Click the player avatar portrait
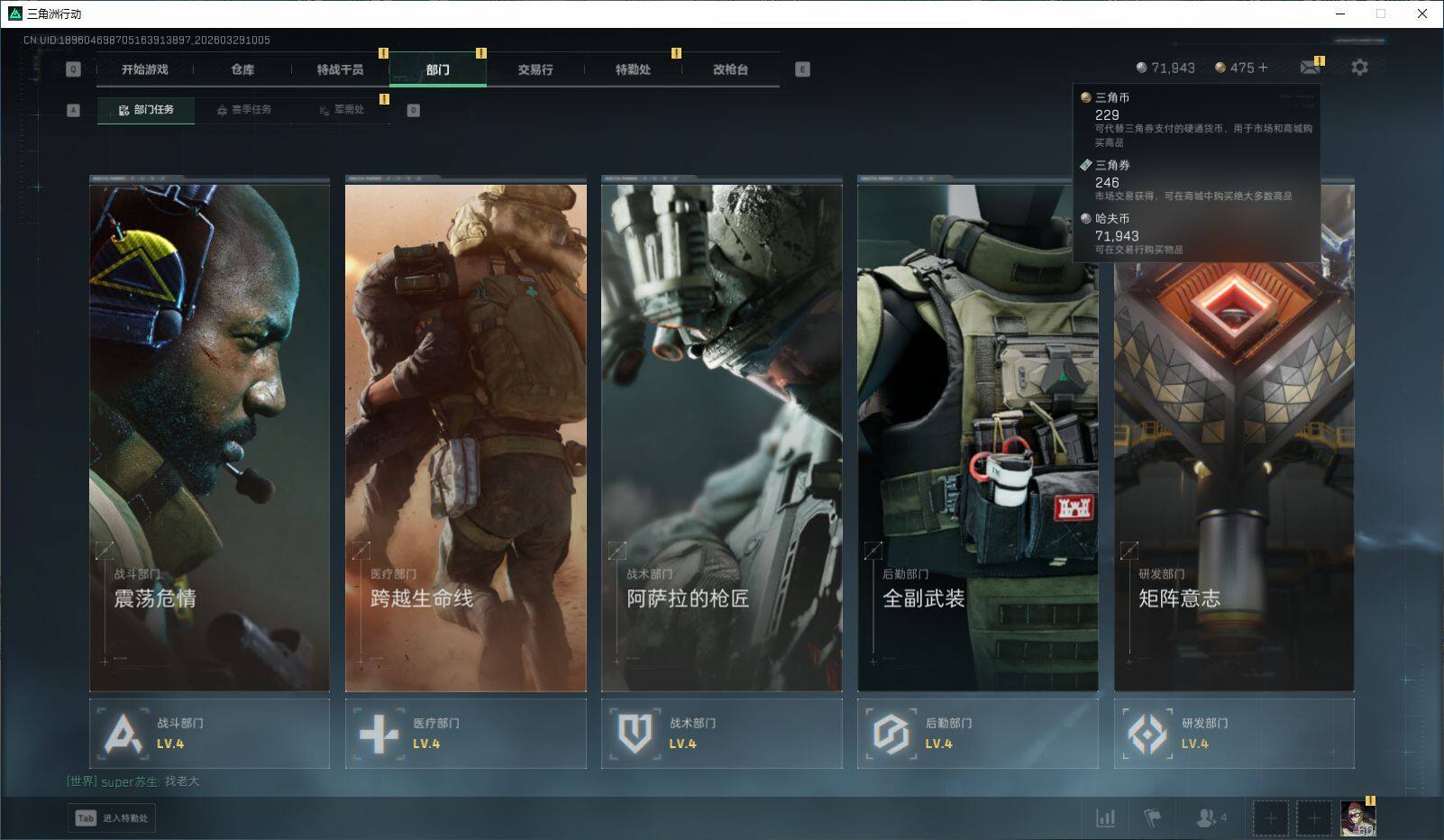 click(x=1357, y=818)
